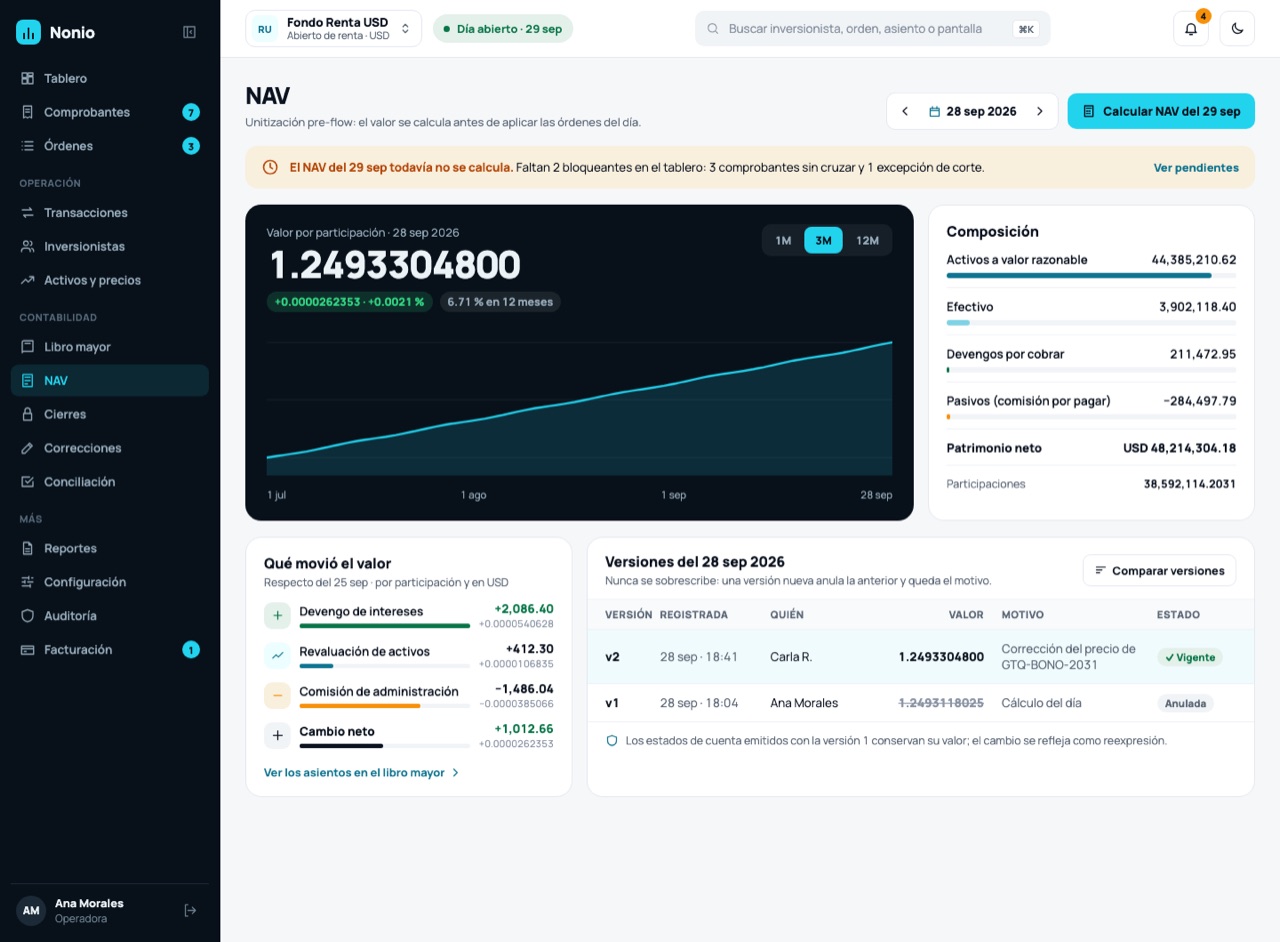Screen dimensions: 1280x942
Task: Open Conciliación in sidebar
Action: 110,482
